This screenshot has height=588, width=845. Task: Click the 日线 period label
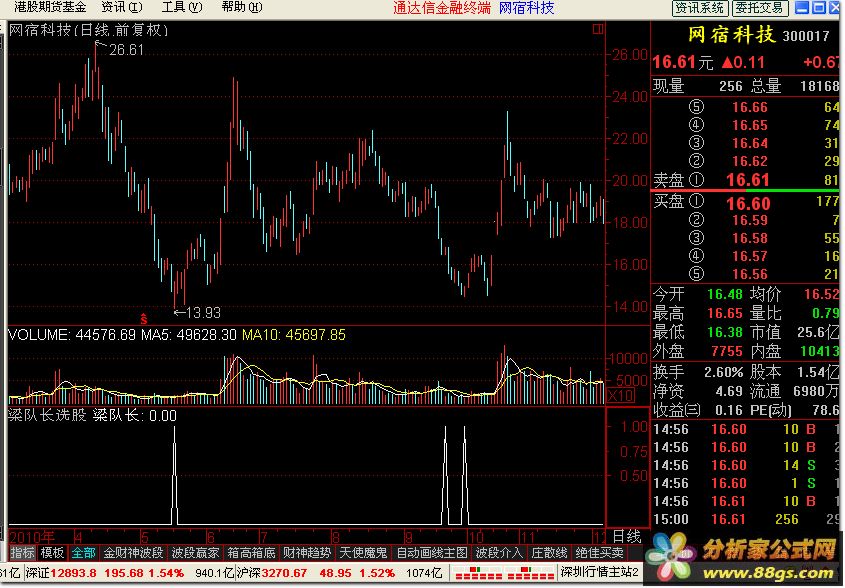627,536
